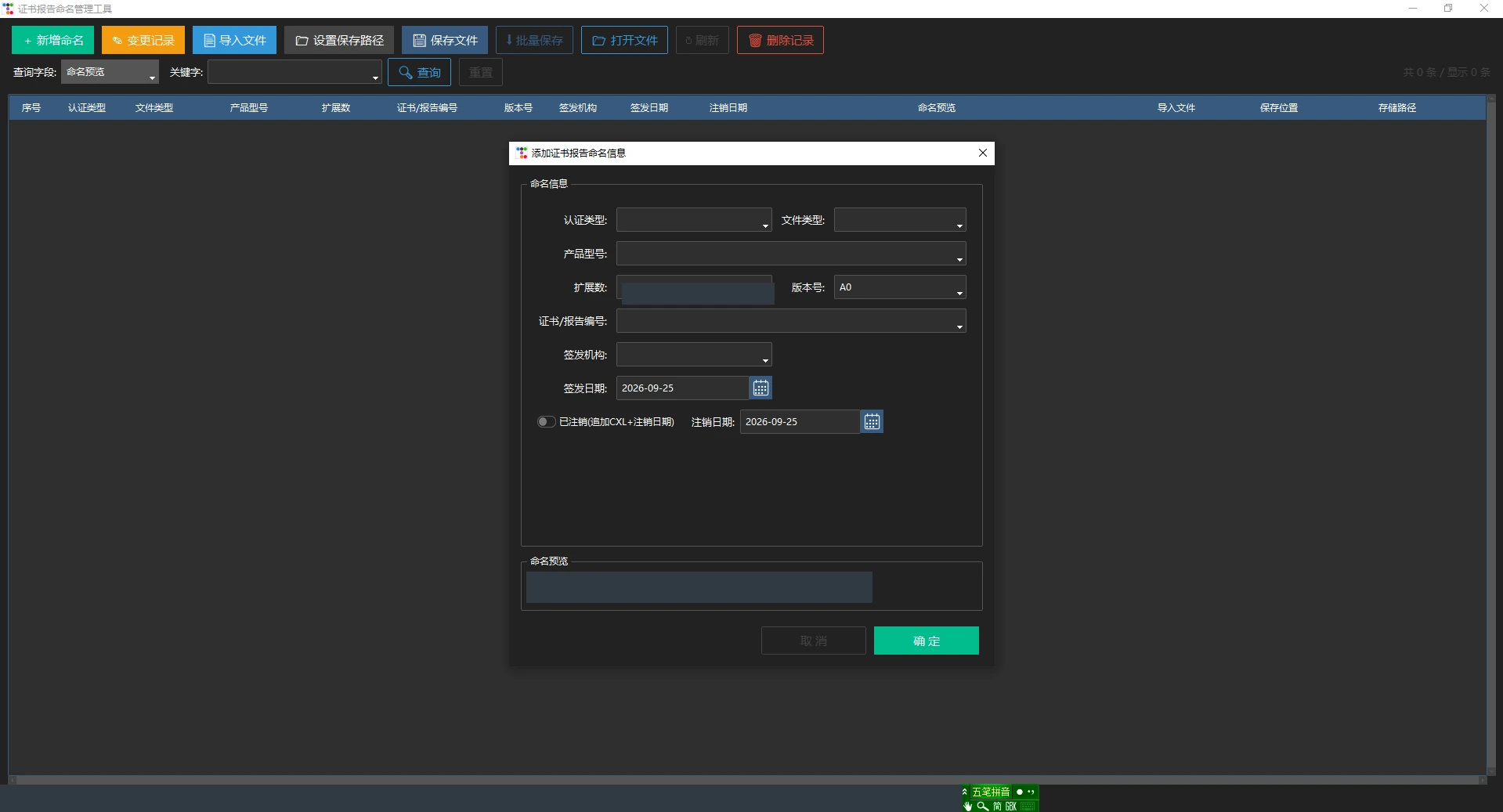Click the 取消 cancel button
Image resolution: width=1503 pixels, height=812 pixels.
pos(814,641)
